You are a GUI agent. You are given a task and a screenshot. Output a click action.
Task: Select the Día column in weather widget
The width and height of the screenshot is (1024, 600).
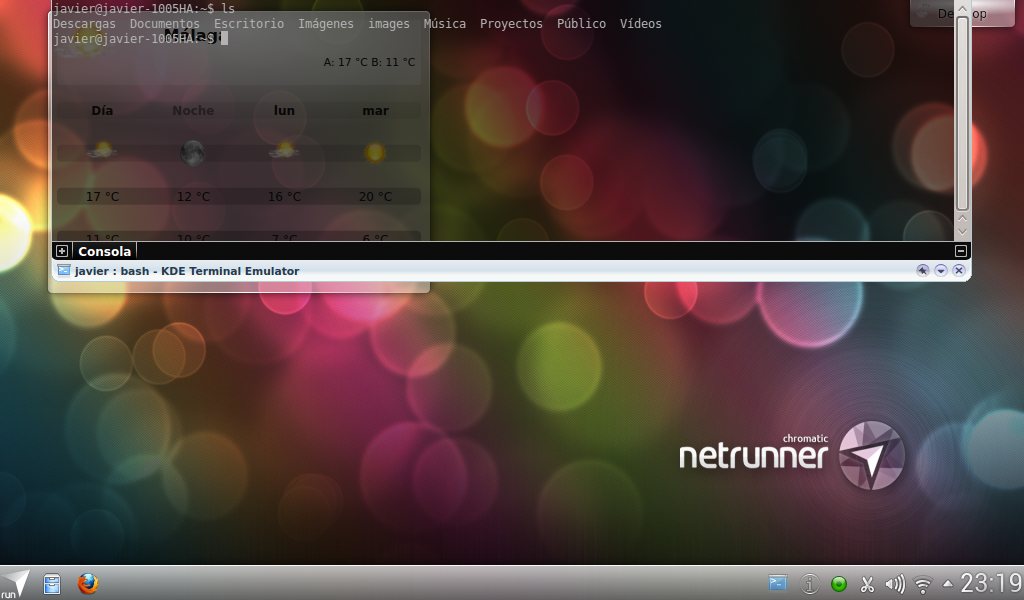point(102,110)
